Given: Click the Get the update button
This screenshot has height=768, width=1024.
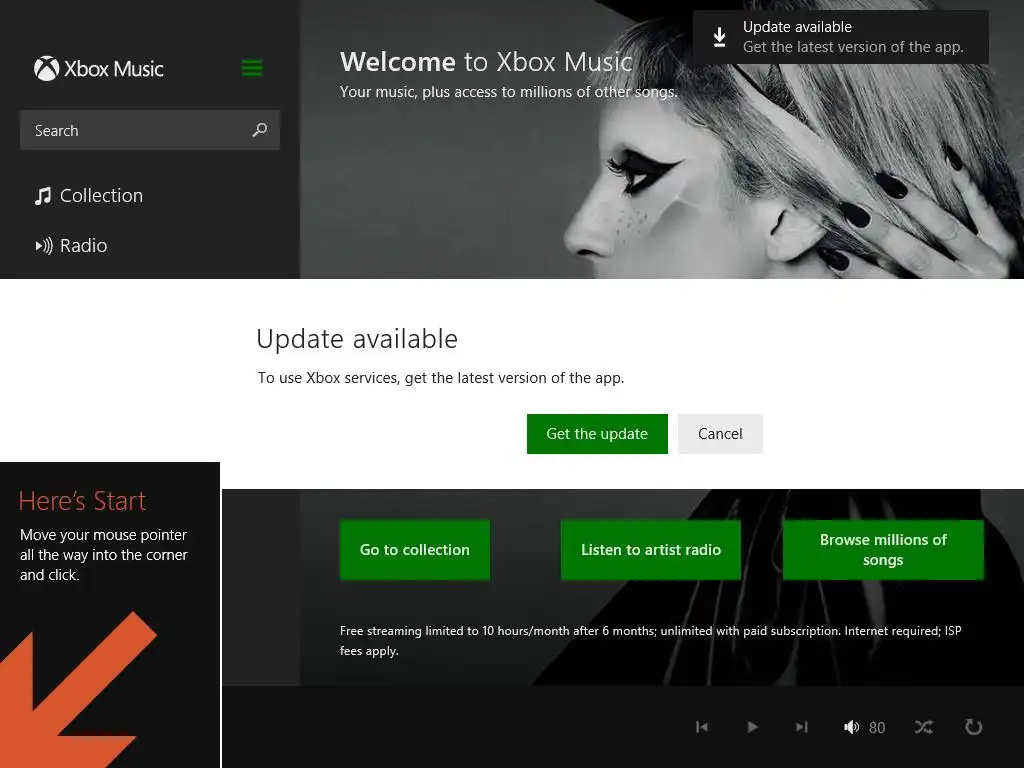Looking at the screenshot, I should coord(597,434).
